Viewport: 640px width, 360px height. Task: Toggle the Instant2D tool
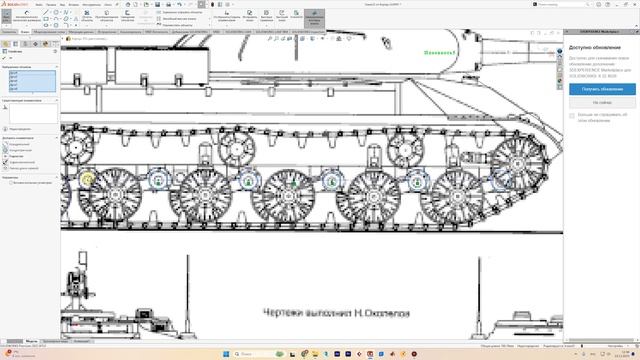(x=296, y=15)
